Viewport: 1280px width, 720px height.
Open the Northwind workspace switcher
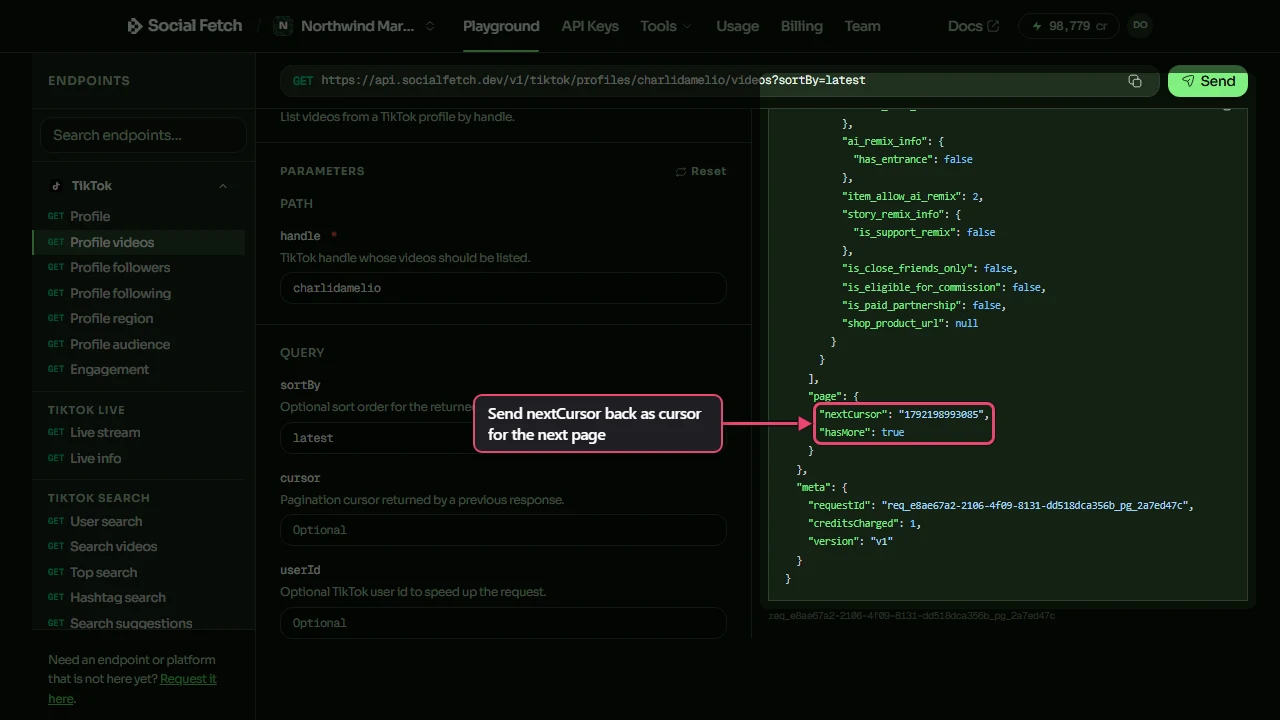click(x=355, y=26)
